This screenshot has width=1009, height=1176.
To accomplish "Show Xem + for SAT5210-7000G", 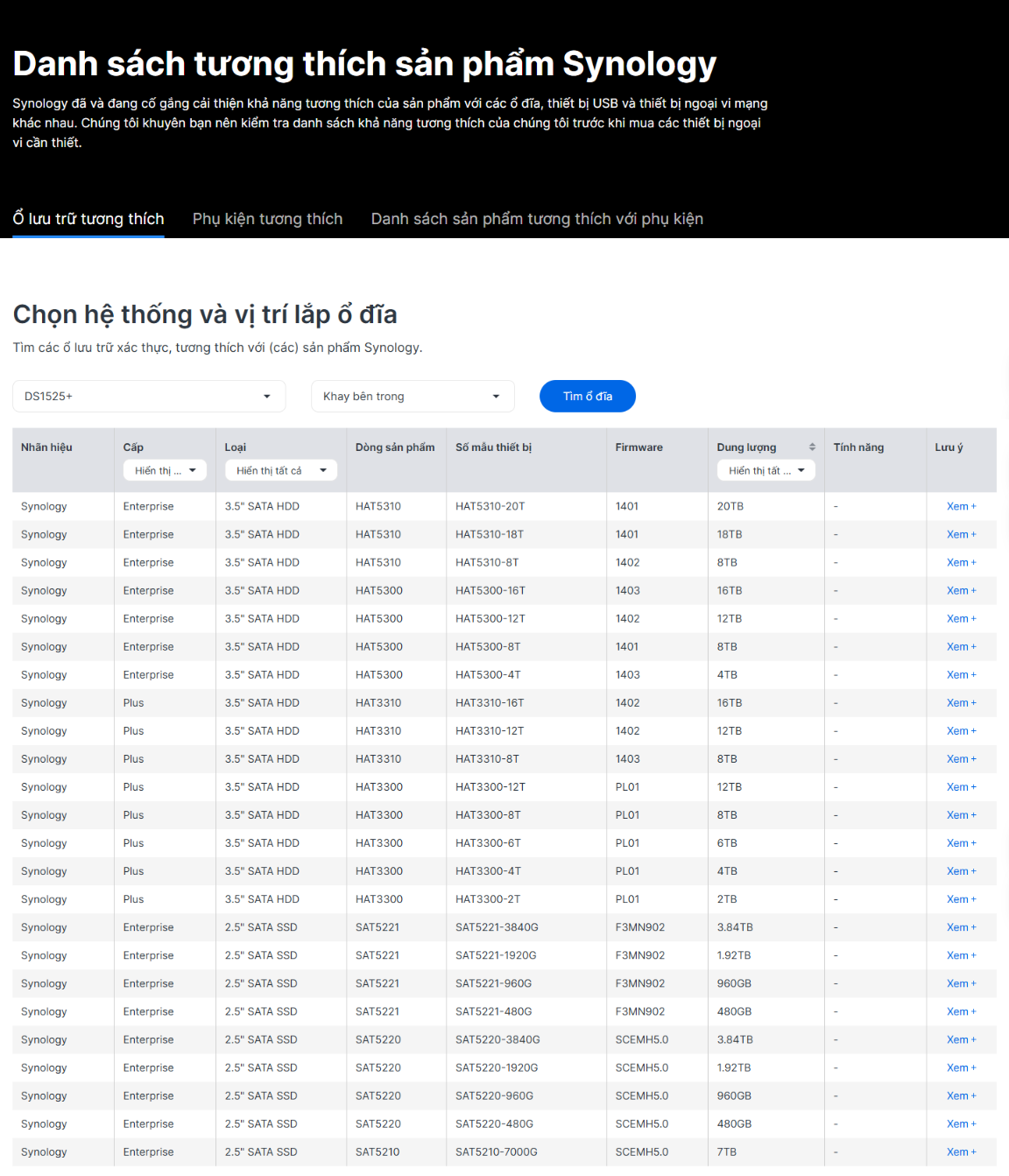I will click(961, 1151).
